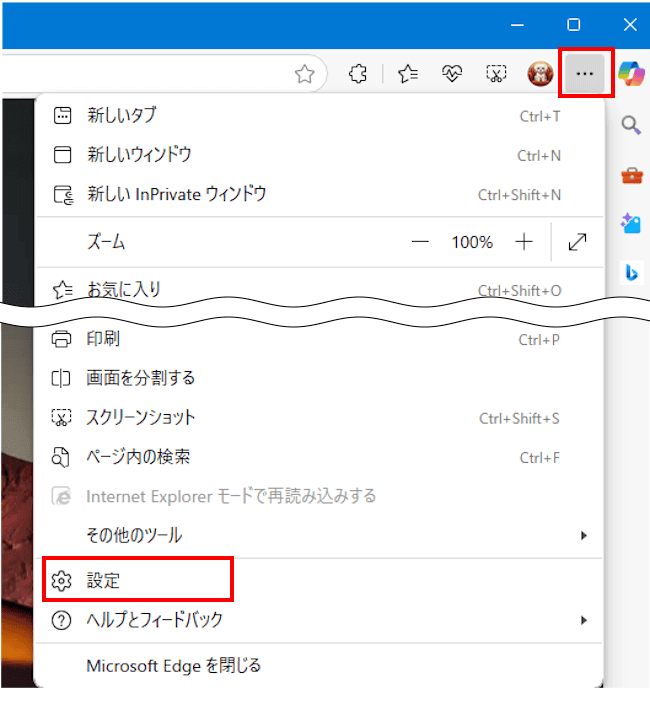Minimize the Edge window
Screen dimensions: 650x705
(x=517, y=25)
